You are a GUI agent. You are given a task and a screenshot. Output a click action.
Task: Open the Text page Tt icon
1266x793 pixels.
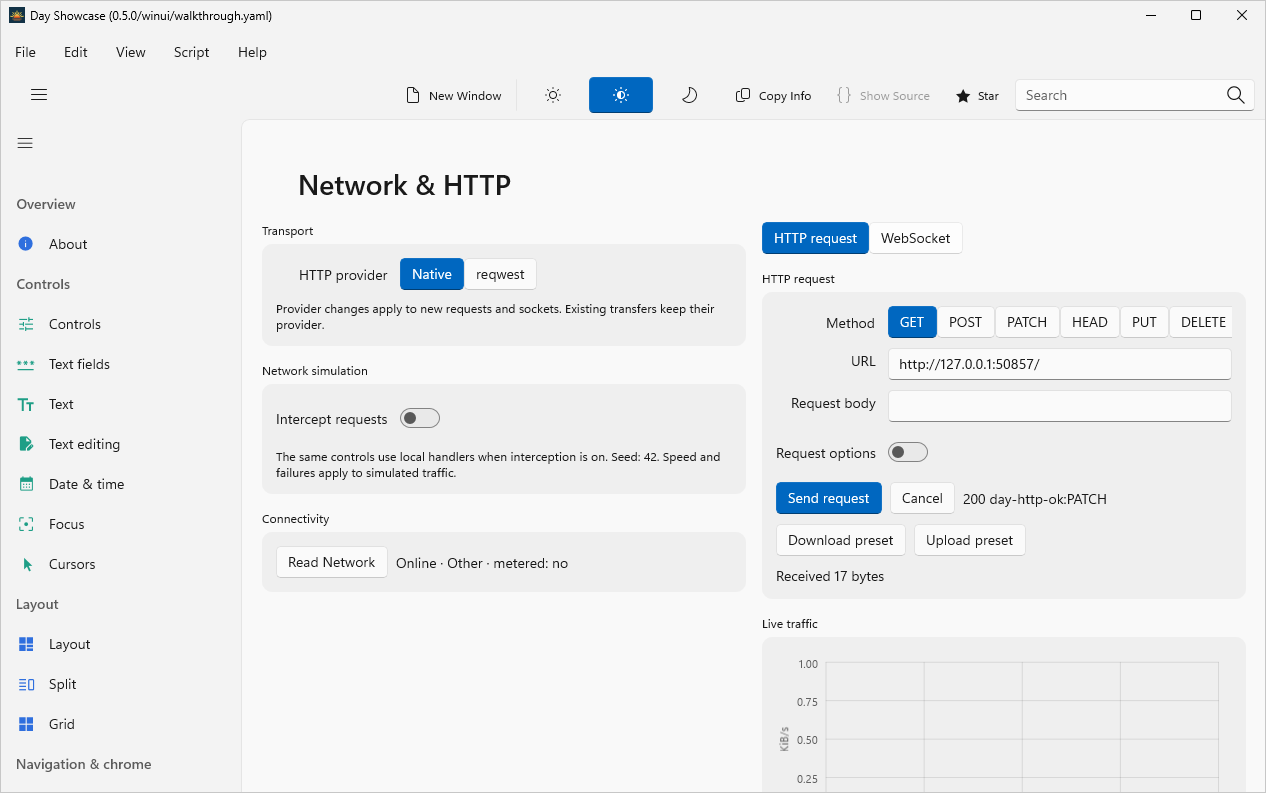click(x=26, y=404)
